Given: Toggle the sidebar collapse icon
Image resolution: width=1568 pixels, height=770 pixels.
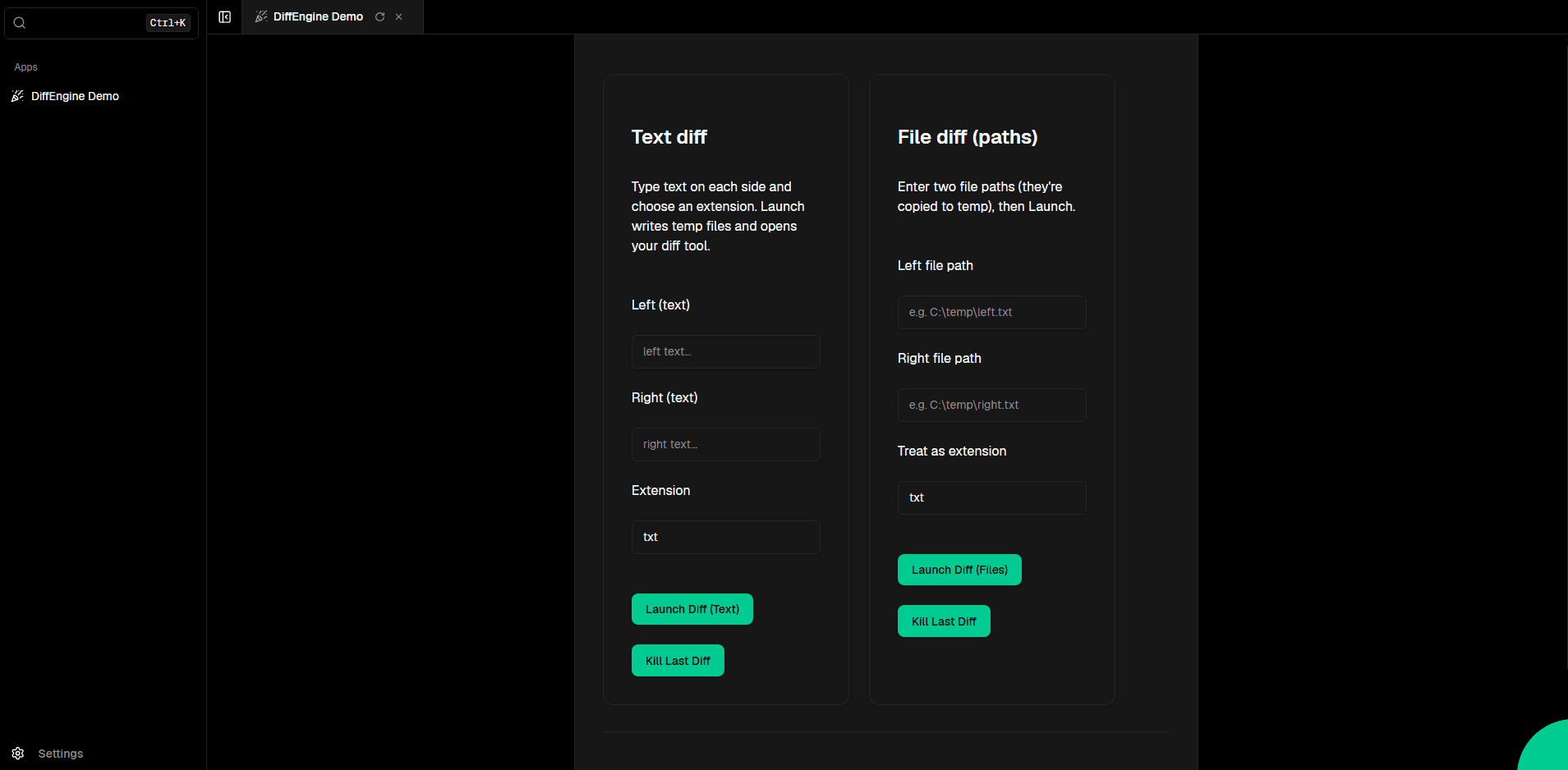Looking at the screenshot, I should (x=224, y=17).
